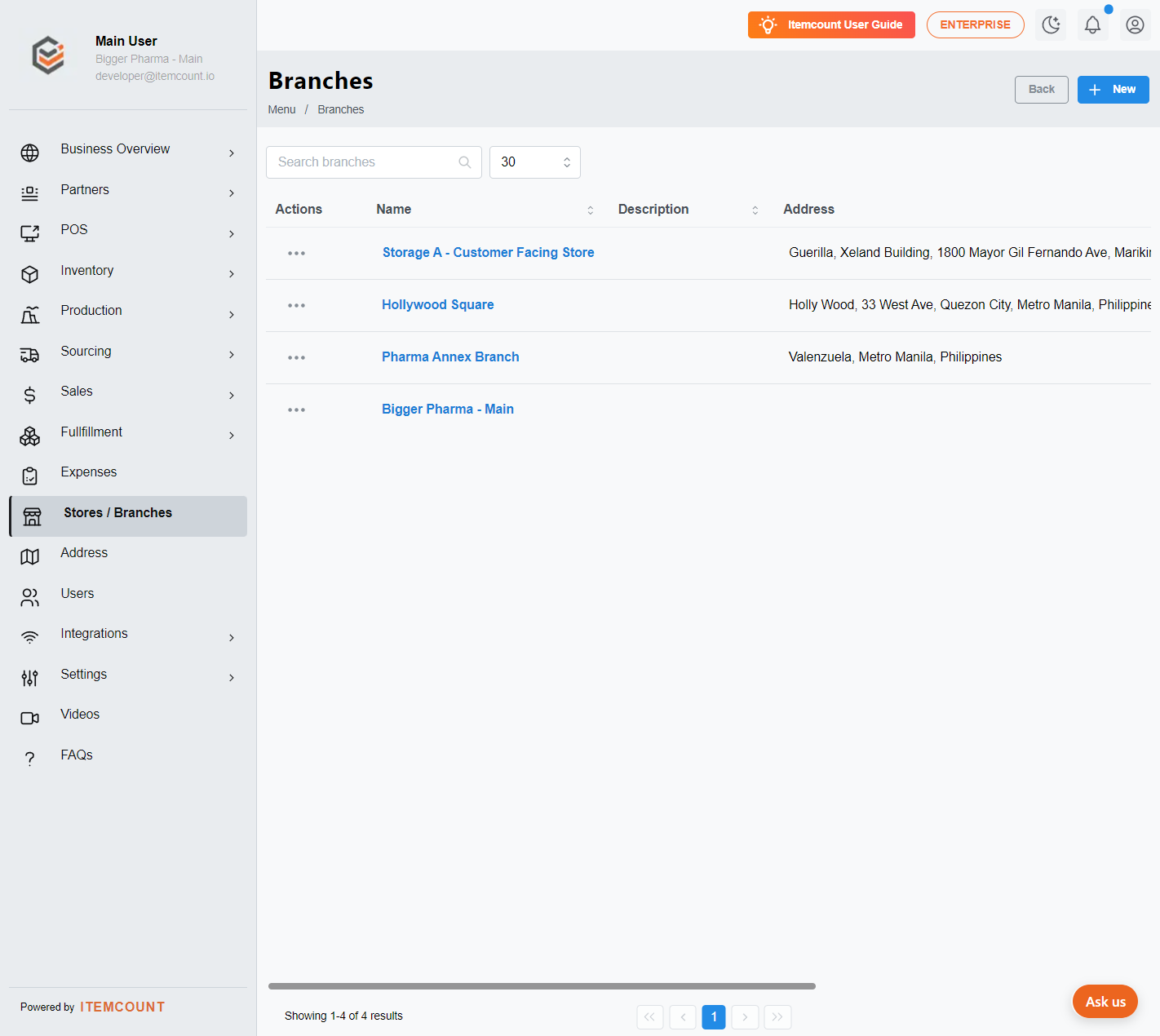Open Storage A - Customer Facing Store
The image size is (1160, 1036).
pos(489,253)
